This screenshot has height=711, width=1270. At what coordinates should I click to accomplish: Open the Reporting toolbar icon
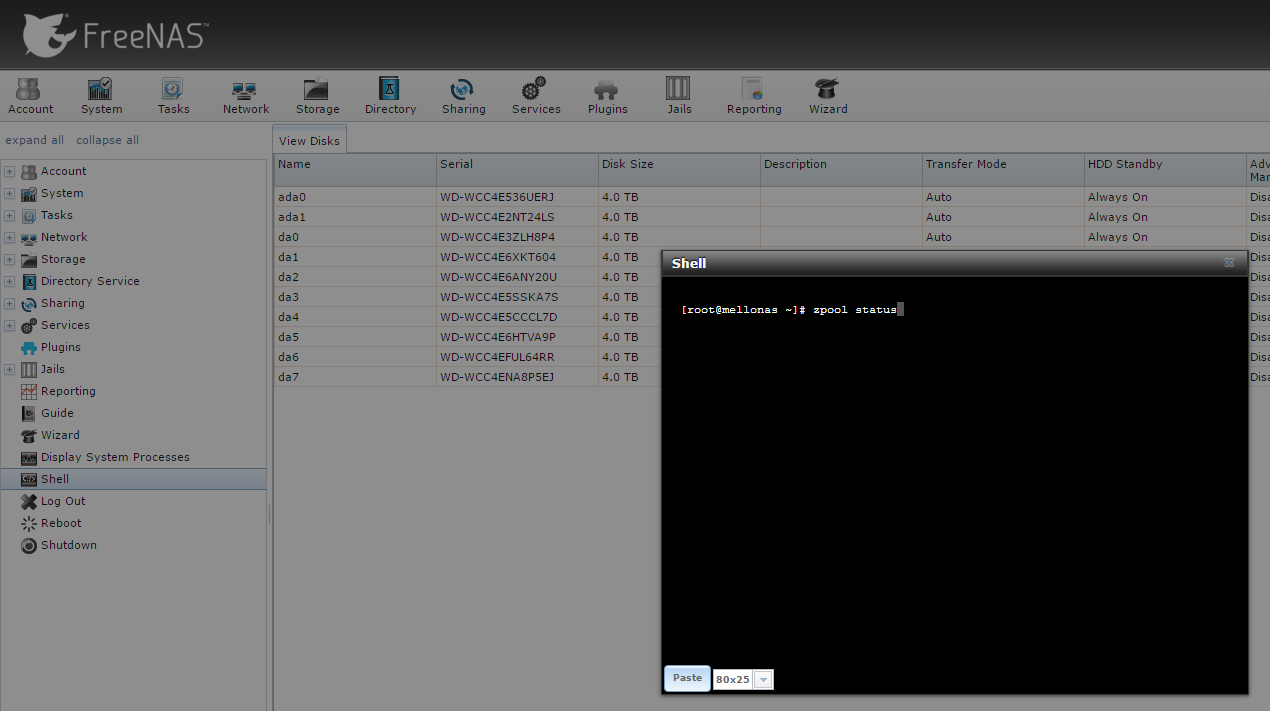753,96
